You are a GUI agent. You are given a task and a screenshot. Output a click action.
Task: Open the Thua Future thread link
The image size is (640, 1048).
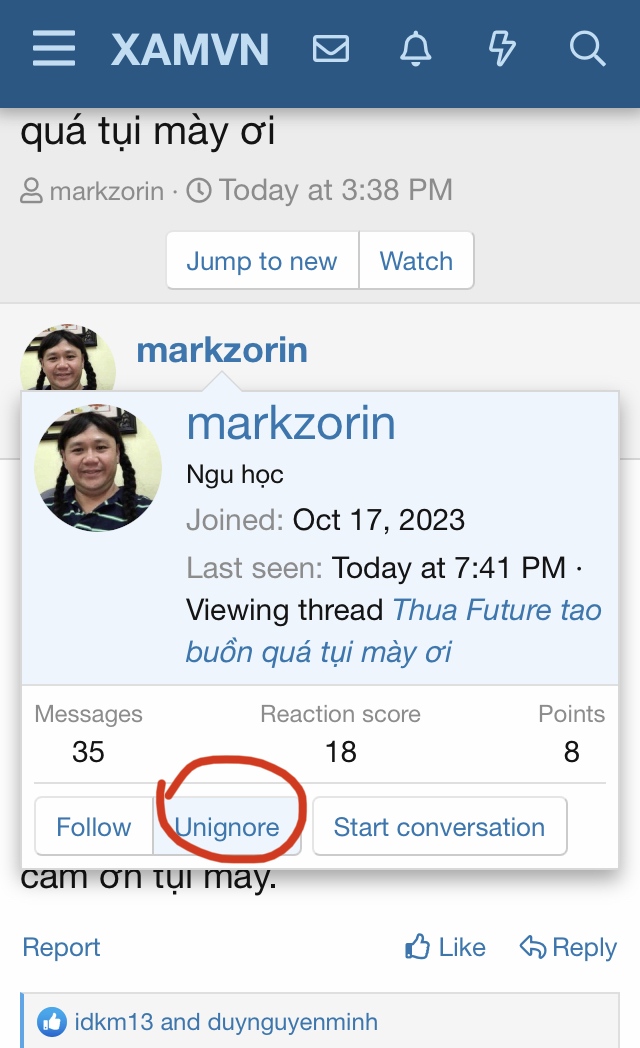[x=394, y=631]
